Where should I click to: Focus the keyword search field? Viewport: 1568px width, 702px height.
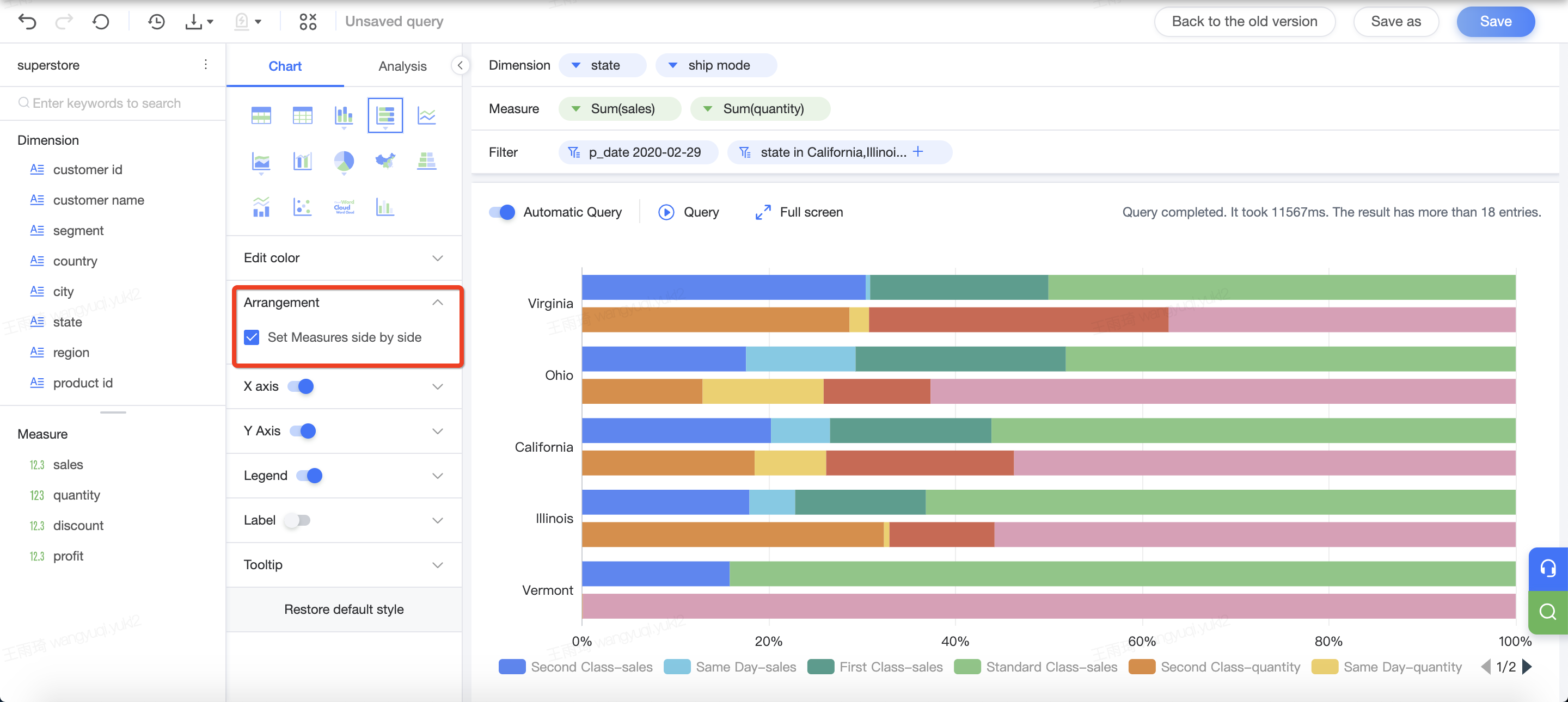coord(113,103)
